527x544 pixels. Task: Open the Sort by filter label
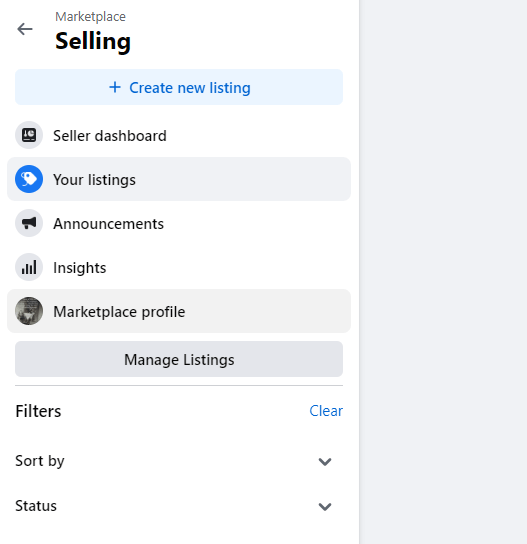click(x=40, y=461)
